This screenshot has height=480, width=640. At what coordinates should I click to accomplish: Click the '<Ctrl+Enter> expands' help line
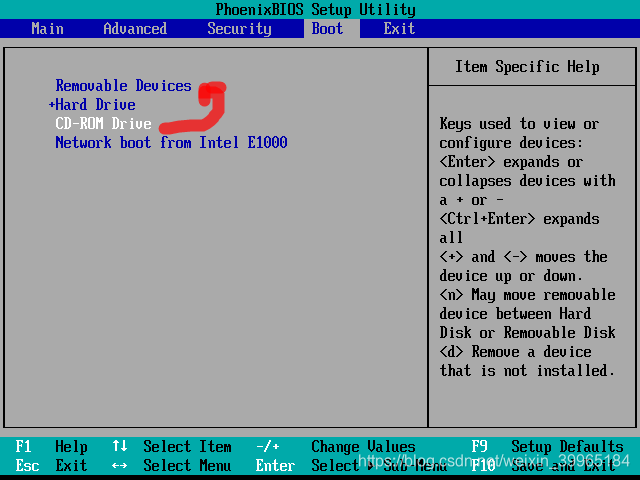519,219
